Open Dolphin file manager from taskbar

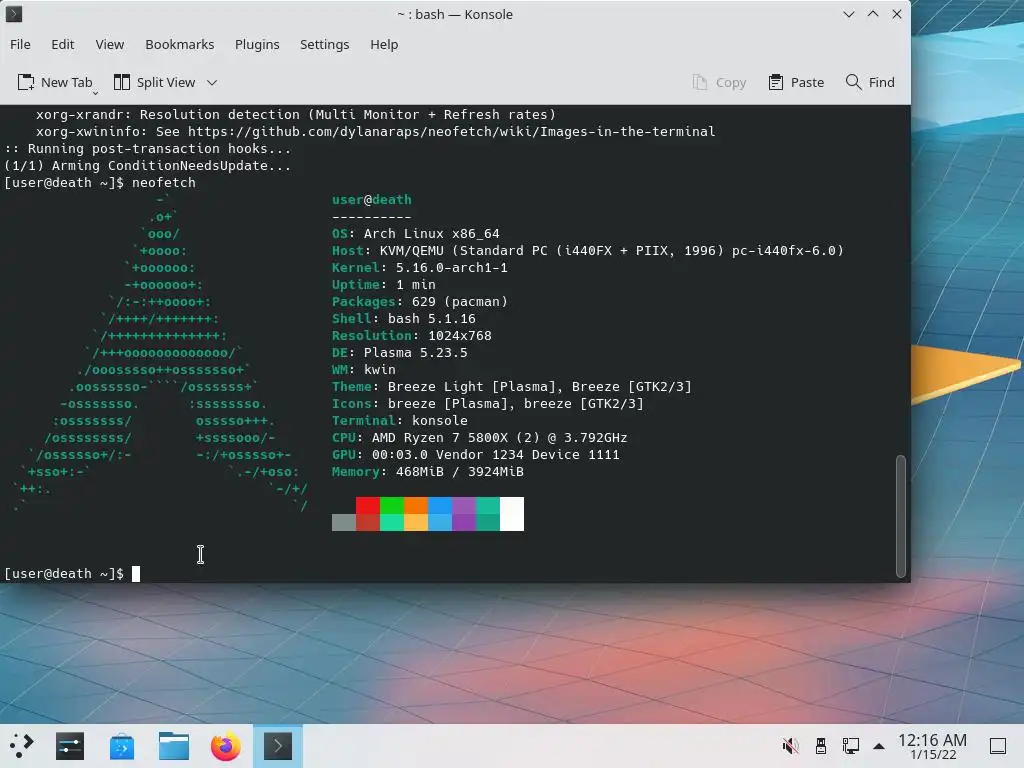(174, 746)
